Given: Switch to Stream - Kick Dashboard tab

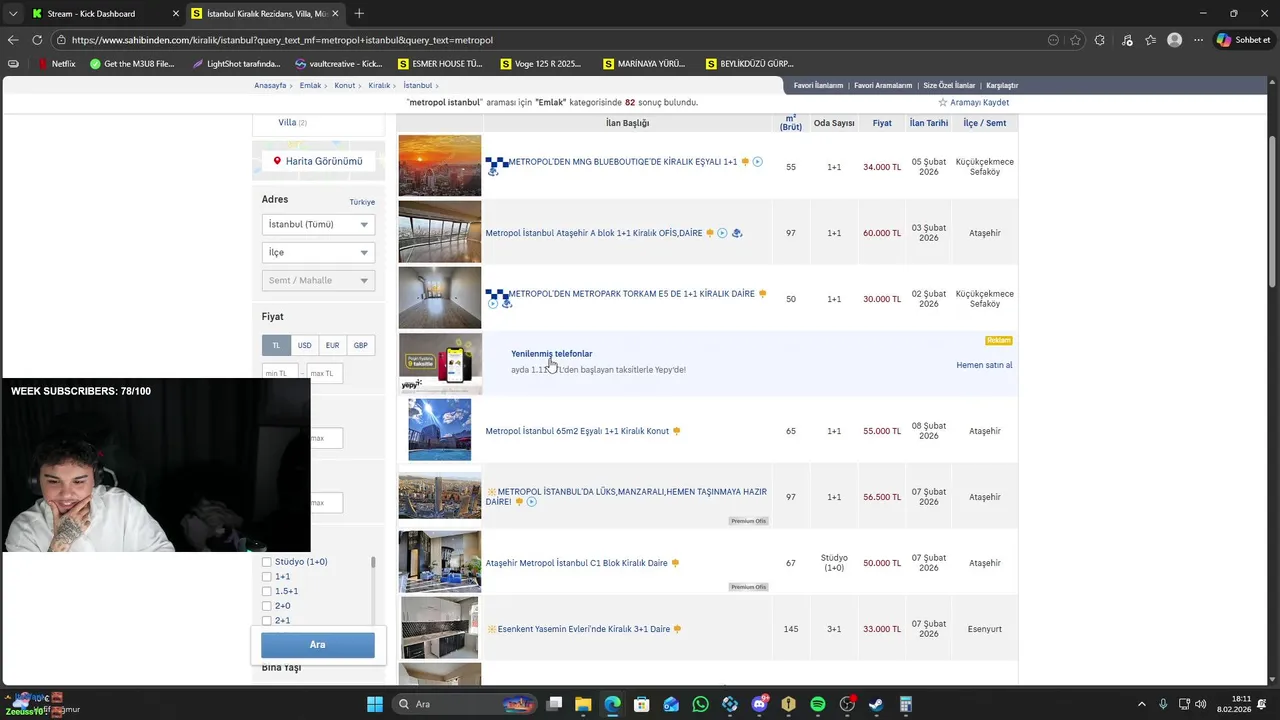Looking at the screenshot, I should (x=103, y=13).
